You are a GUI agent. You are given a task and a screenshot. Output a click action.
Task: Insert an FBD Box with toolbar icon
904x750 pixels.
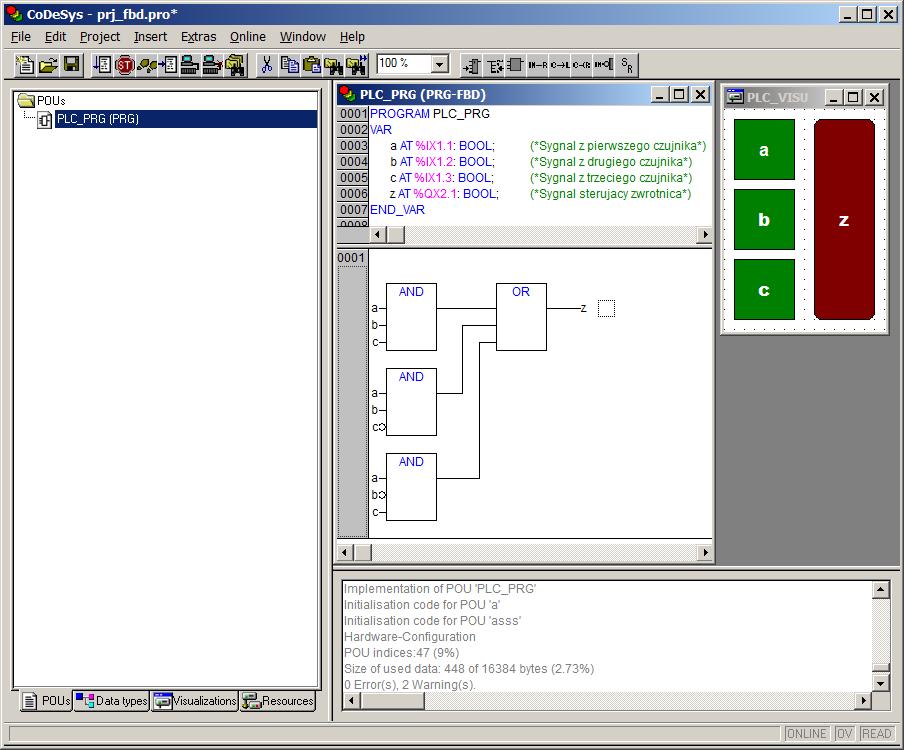click(x=515, y=66)
